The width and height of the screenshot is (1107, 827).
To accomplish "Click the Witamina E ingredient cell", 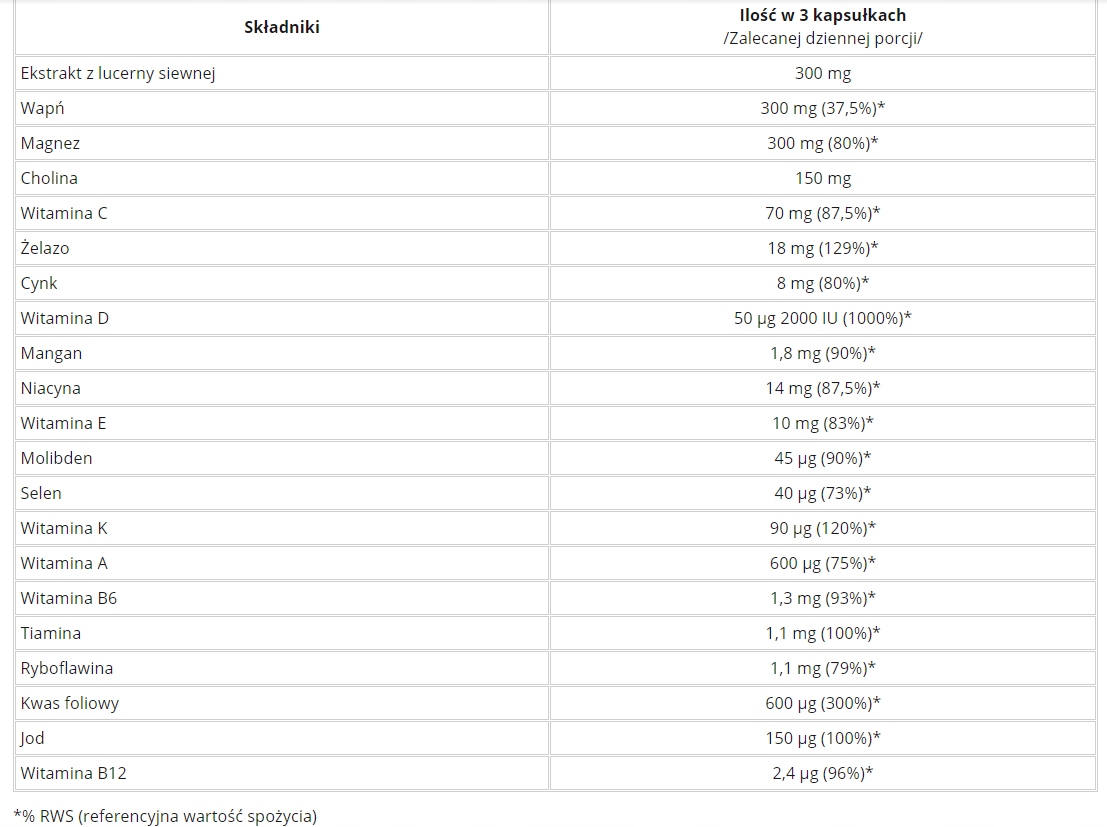I will coord(63,423).
